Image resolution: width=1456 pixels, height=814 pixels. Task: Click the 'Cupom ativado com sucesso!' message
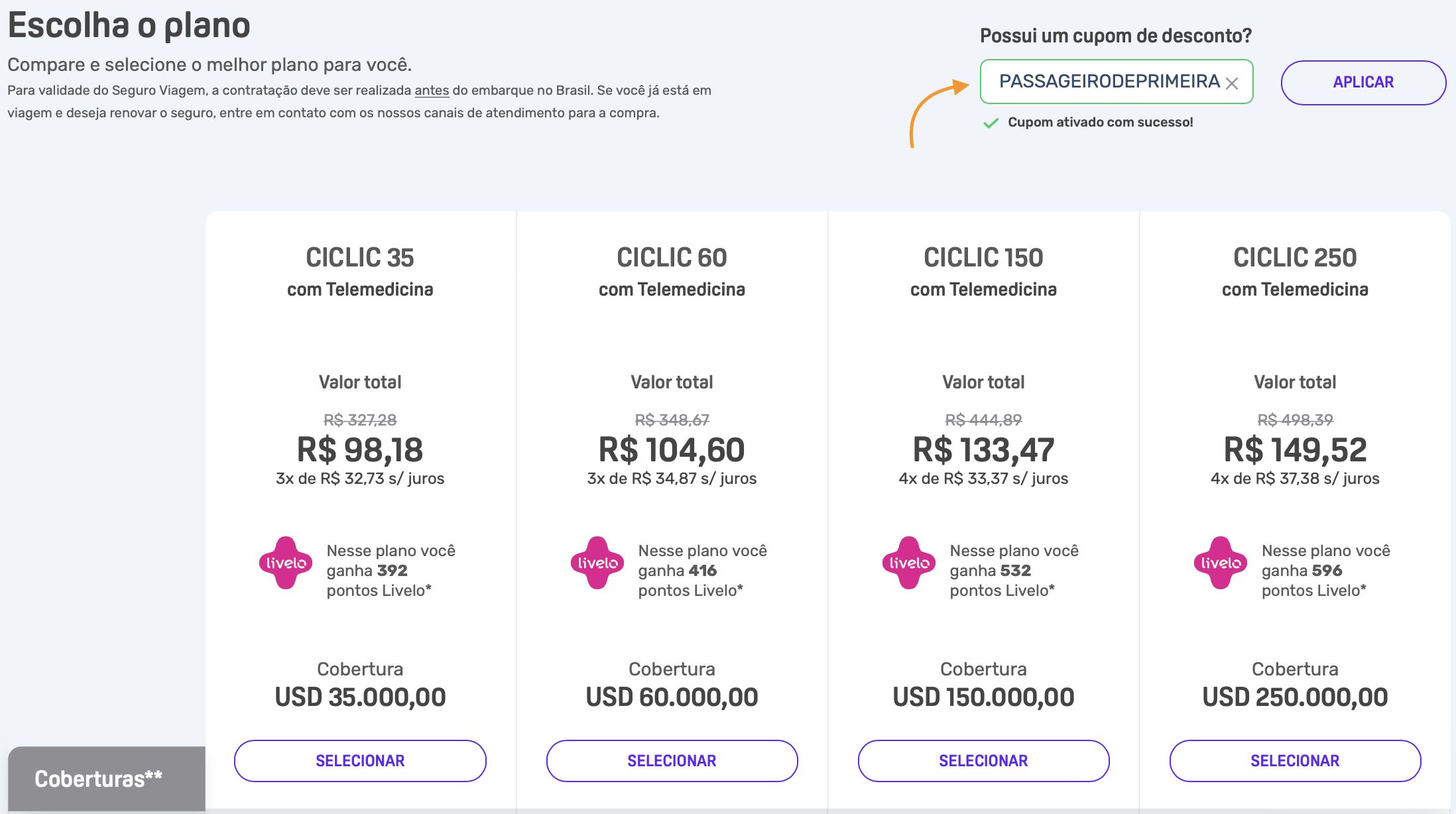pyautogui.click(x=1101, y=122)
